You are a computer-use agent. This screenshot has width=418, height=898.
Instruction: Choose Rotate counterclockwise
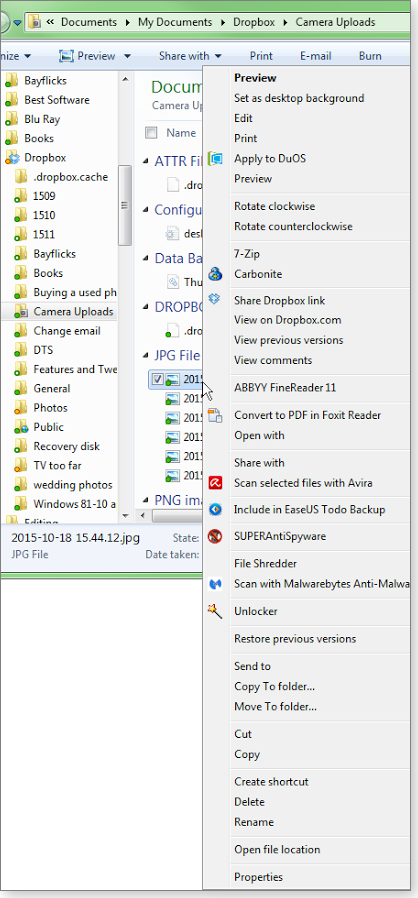(x=293, y=226)
